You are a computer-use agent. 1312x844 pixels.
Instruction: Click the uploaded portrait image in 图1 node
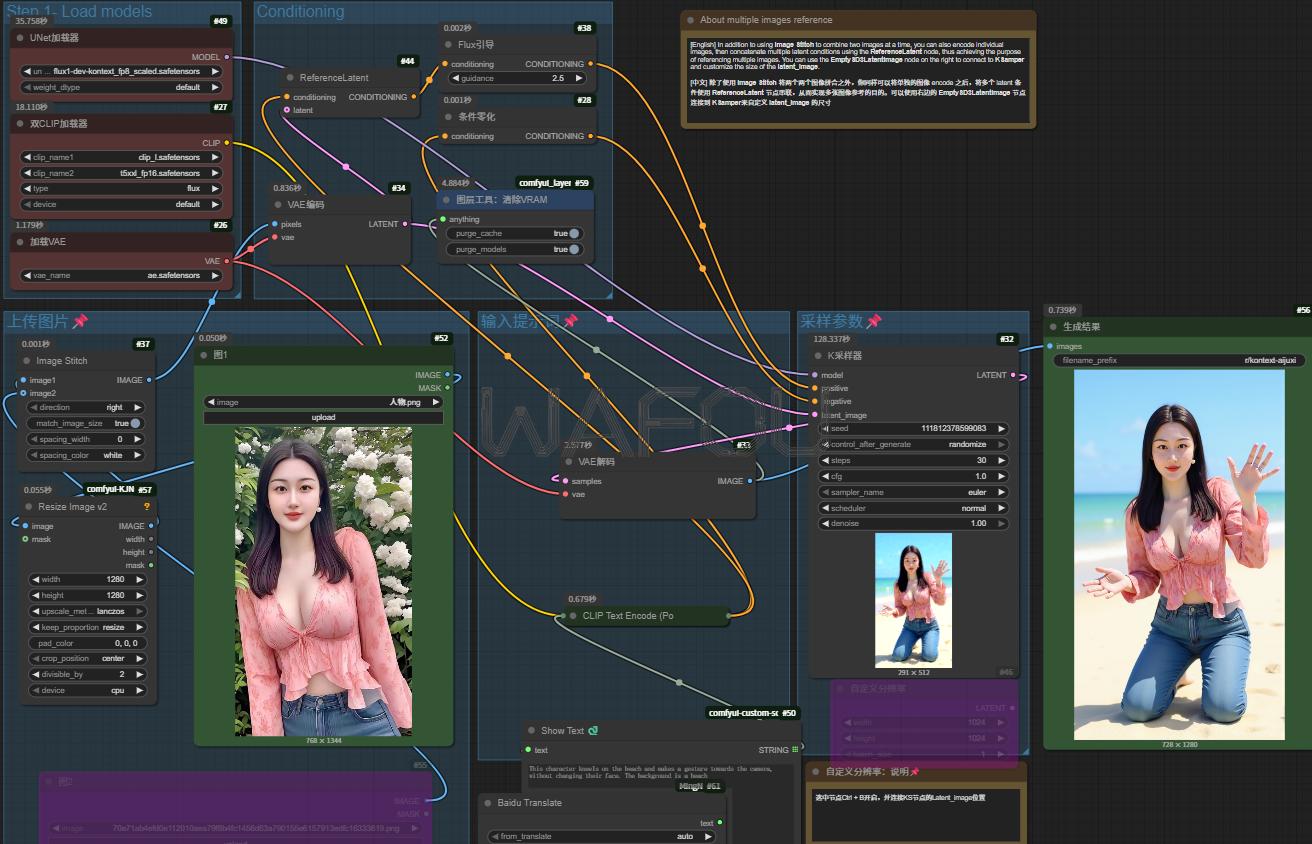tap(323, 582)
